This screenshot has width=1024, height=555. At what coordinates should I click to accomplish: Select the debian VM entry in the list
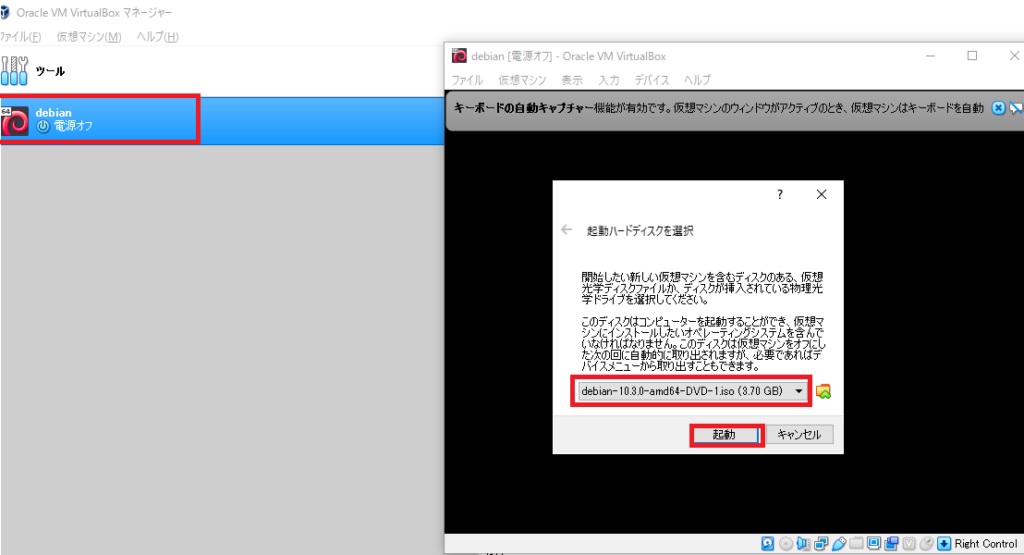(222, 121)
